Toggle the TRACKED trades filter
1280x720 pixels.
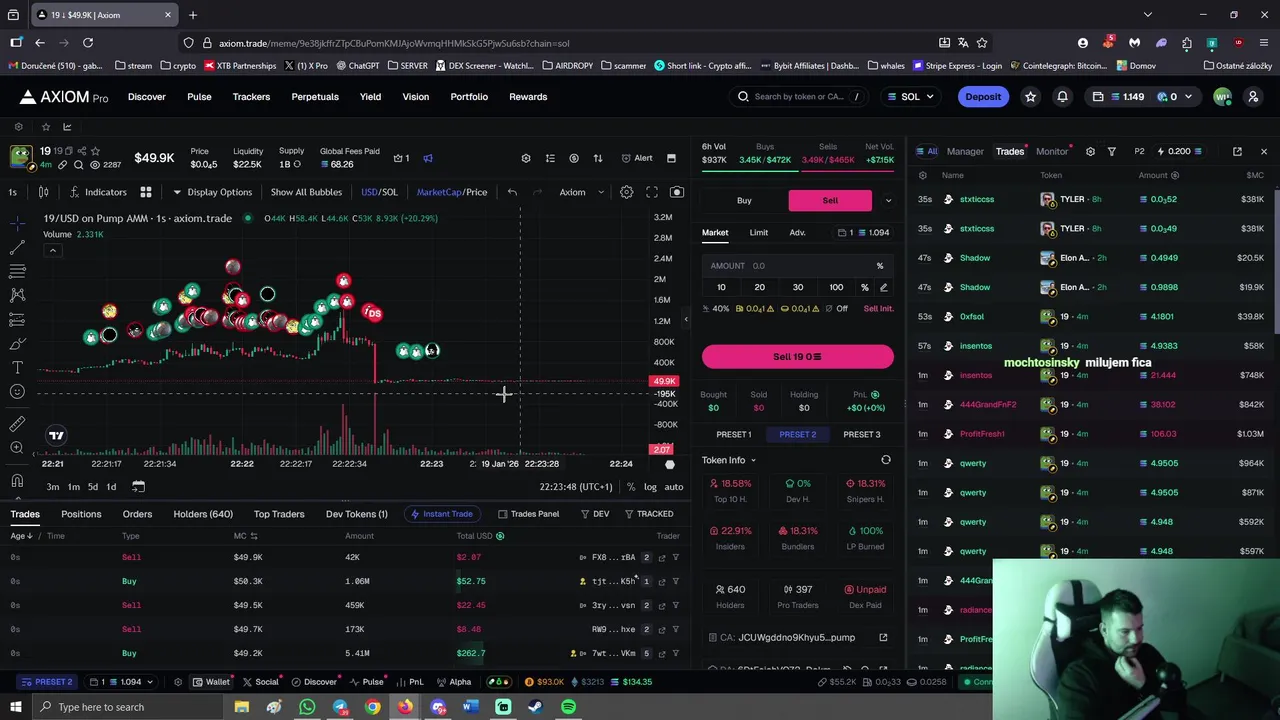click(x=648, y=514)
